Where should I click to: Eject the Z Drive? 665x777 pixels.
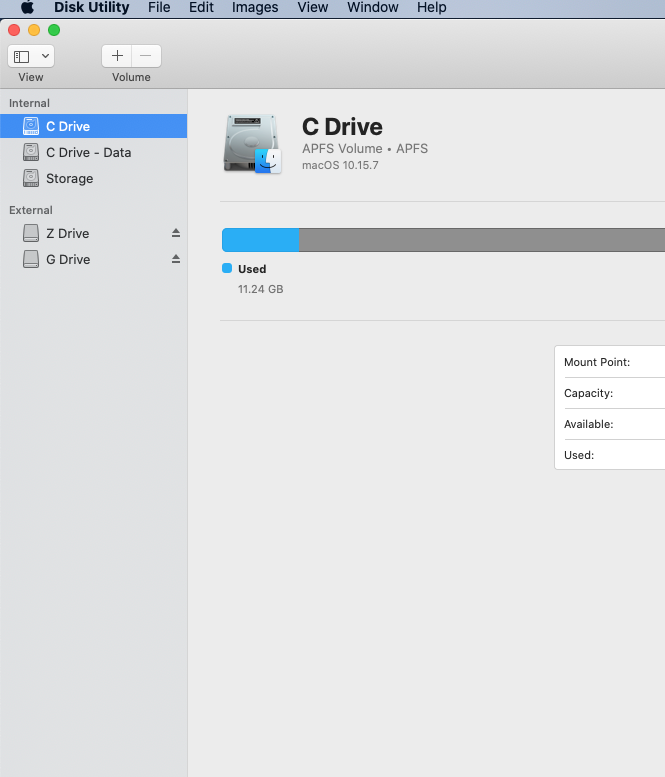coord(176,233)
